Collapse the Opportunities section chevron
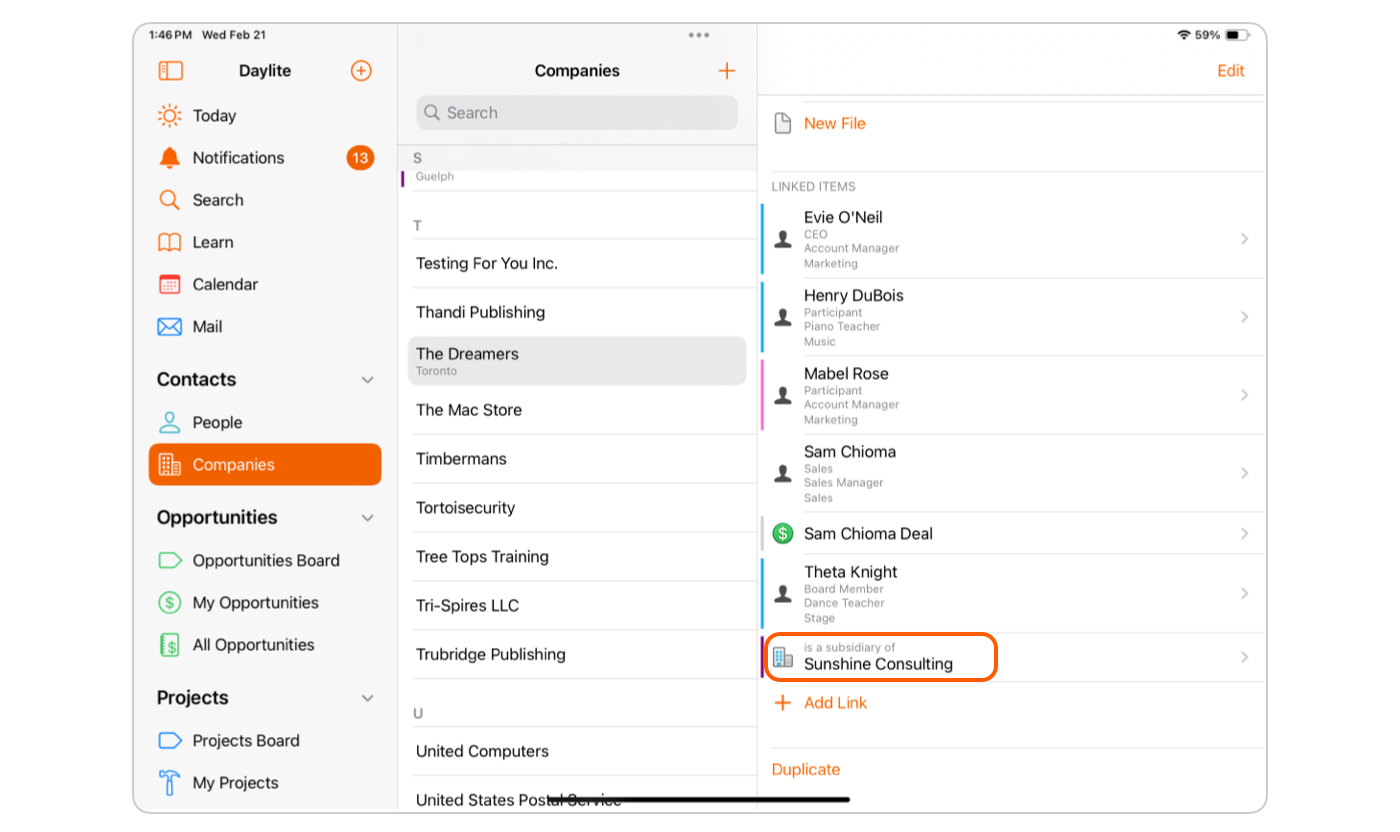 pos(367,518)
